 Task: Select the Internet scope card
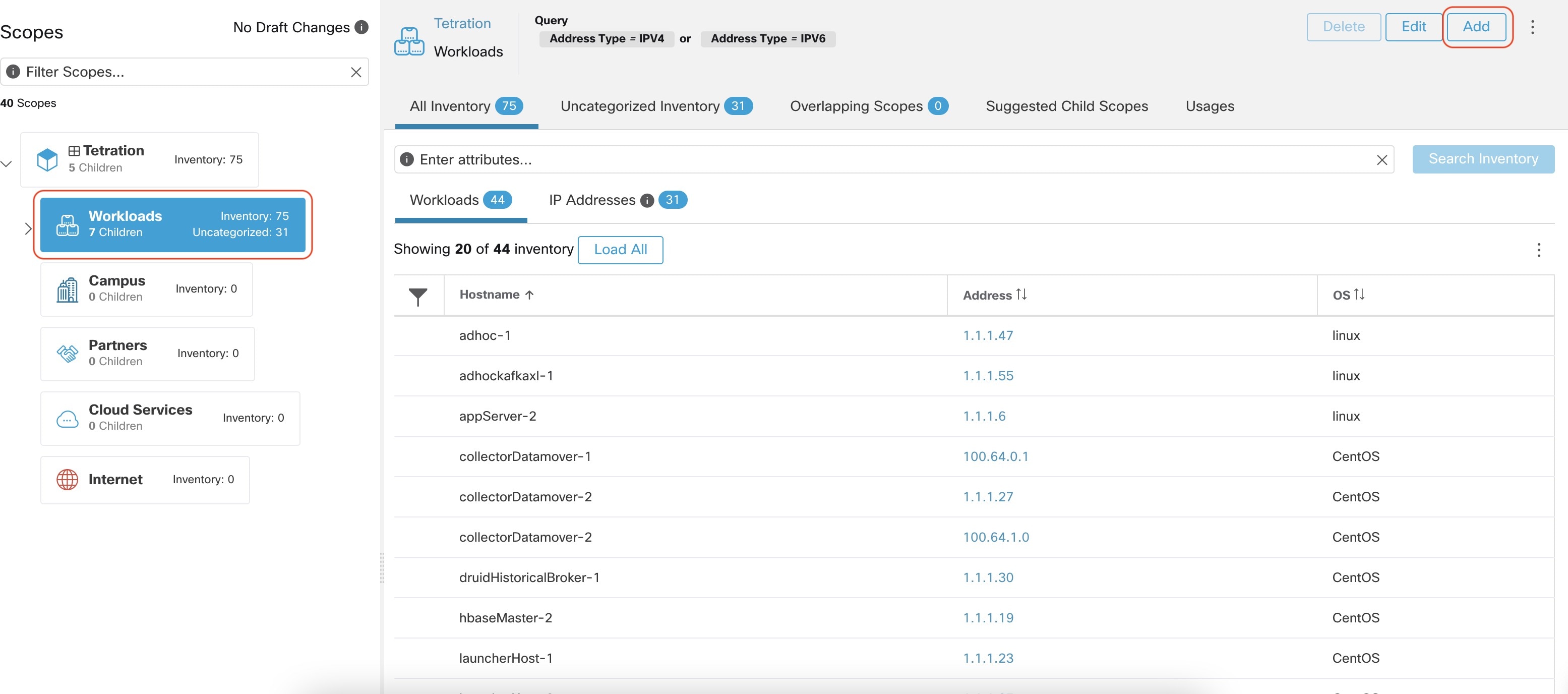(x=145, y=480)
